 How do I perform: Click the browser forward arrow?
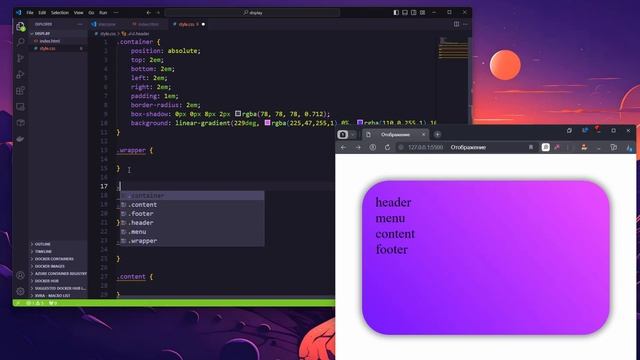pos(358,147)
